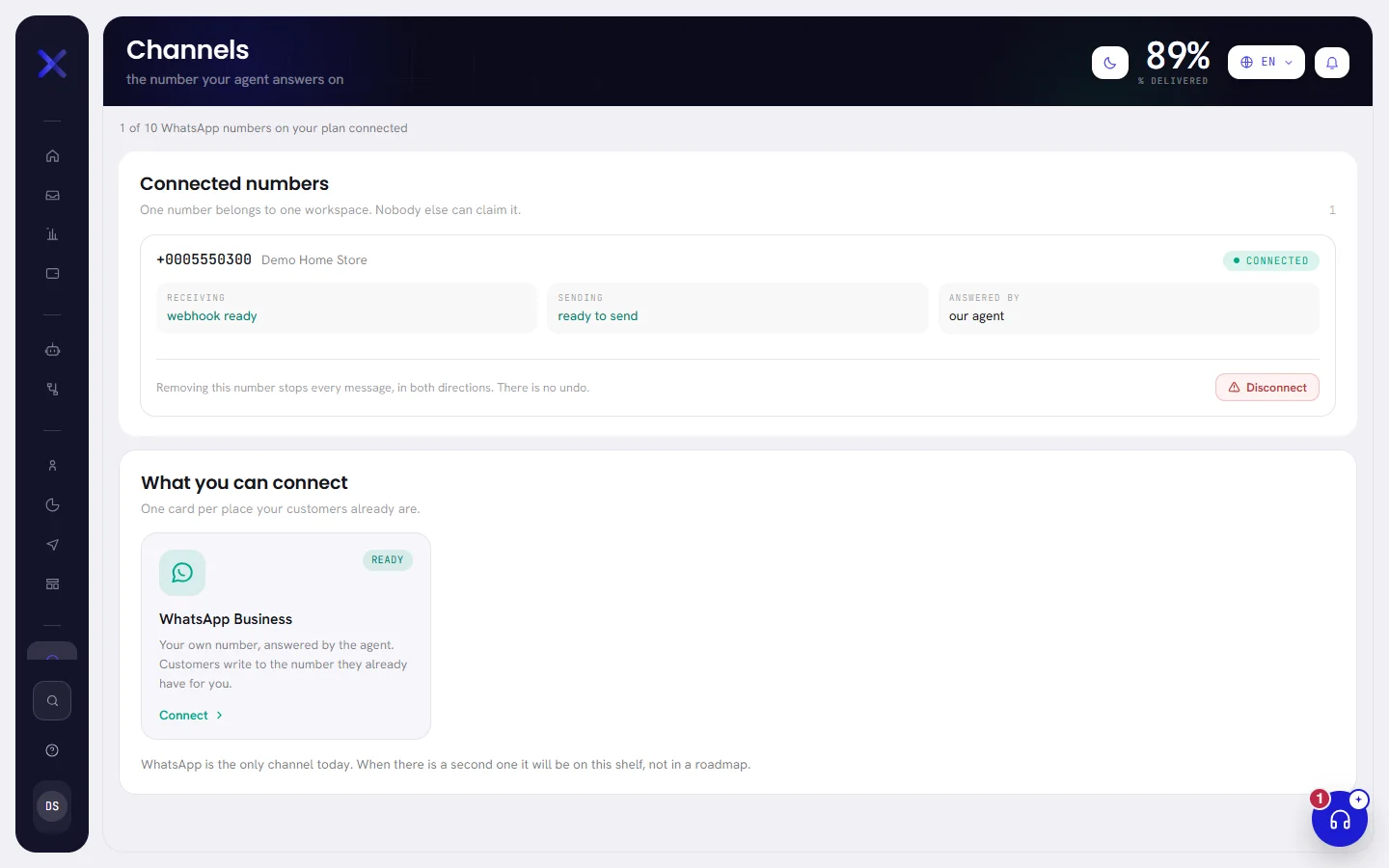Screen dimensions: 1389x868
Task: Click the 'Channels' page title
Action: point(188,50)
